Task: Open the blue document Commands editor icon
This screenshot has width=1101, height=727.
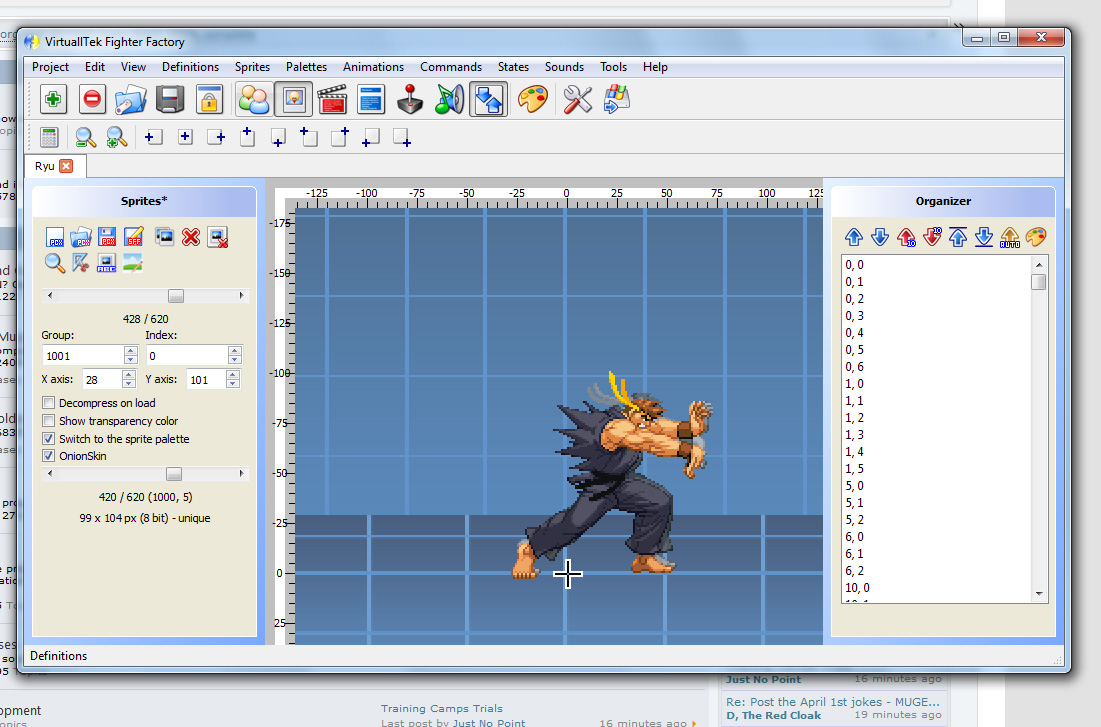Action: [x=371, y=99]
